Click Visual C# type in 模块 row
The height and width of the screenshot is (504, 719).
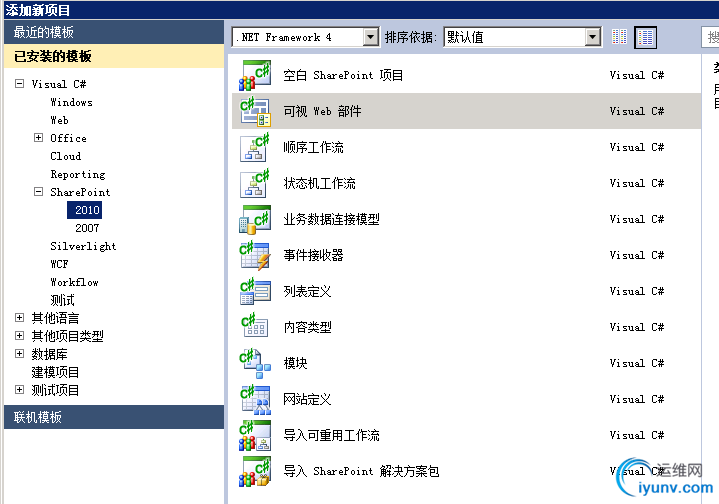(636, 363)
